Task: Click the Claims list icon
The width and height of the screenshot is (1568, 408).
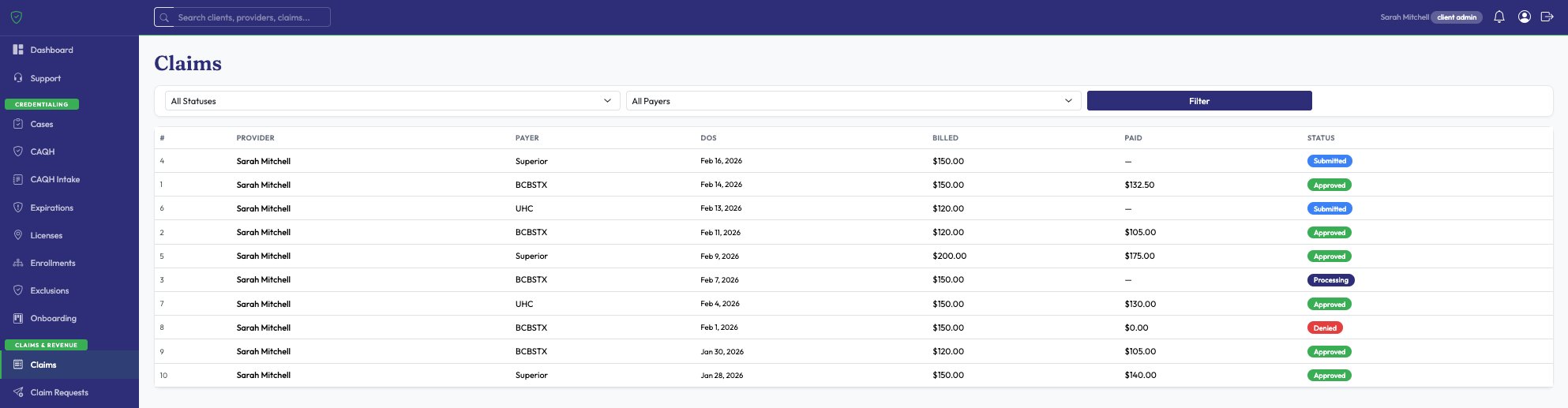Action: coord(18,365)
